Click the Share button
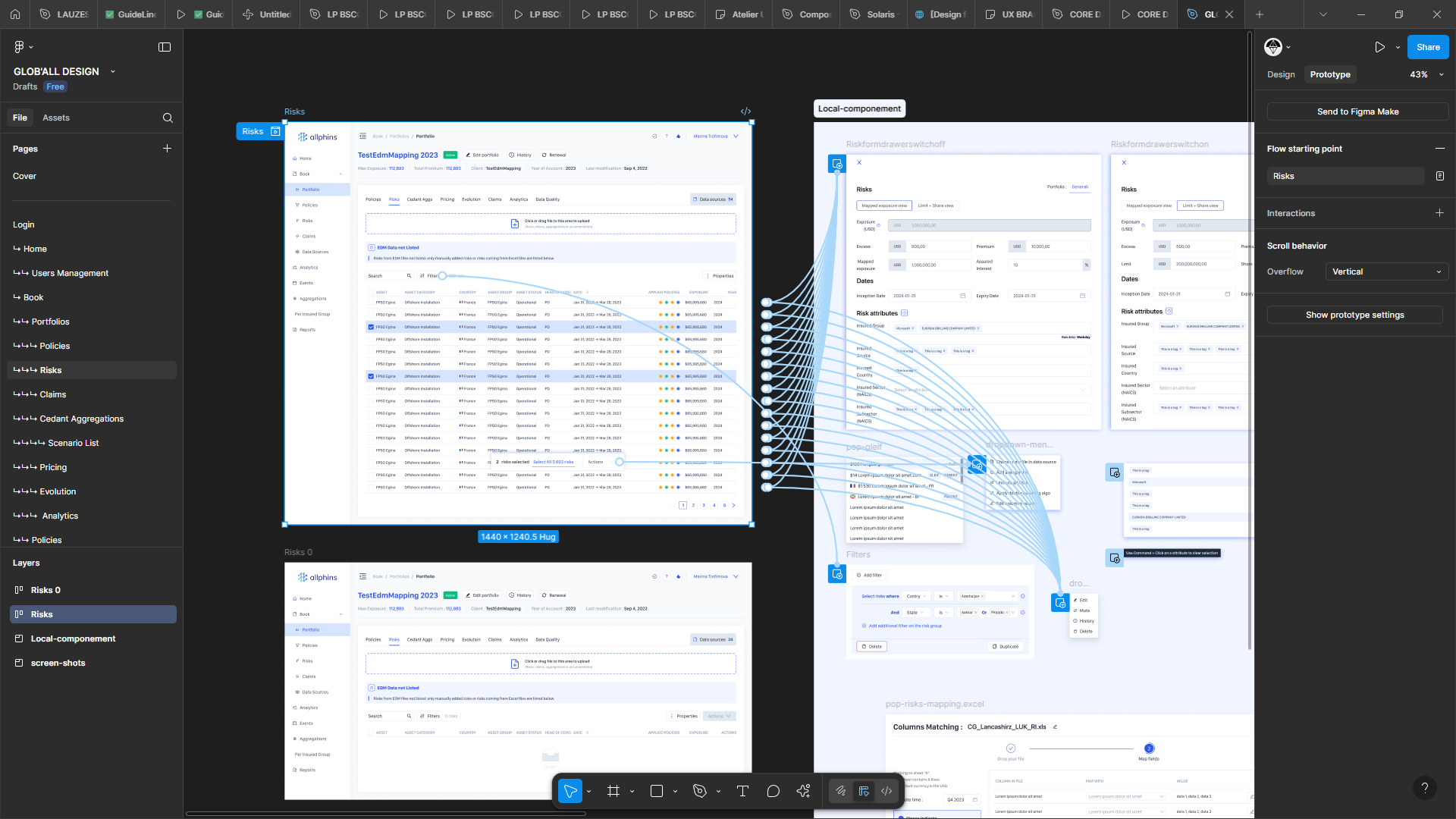1456x819 pixels. (x=1427, y=47)
